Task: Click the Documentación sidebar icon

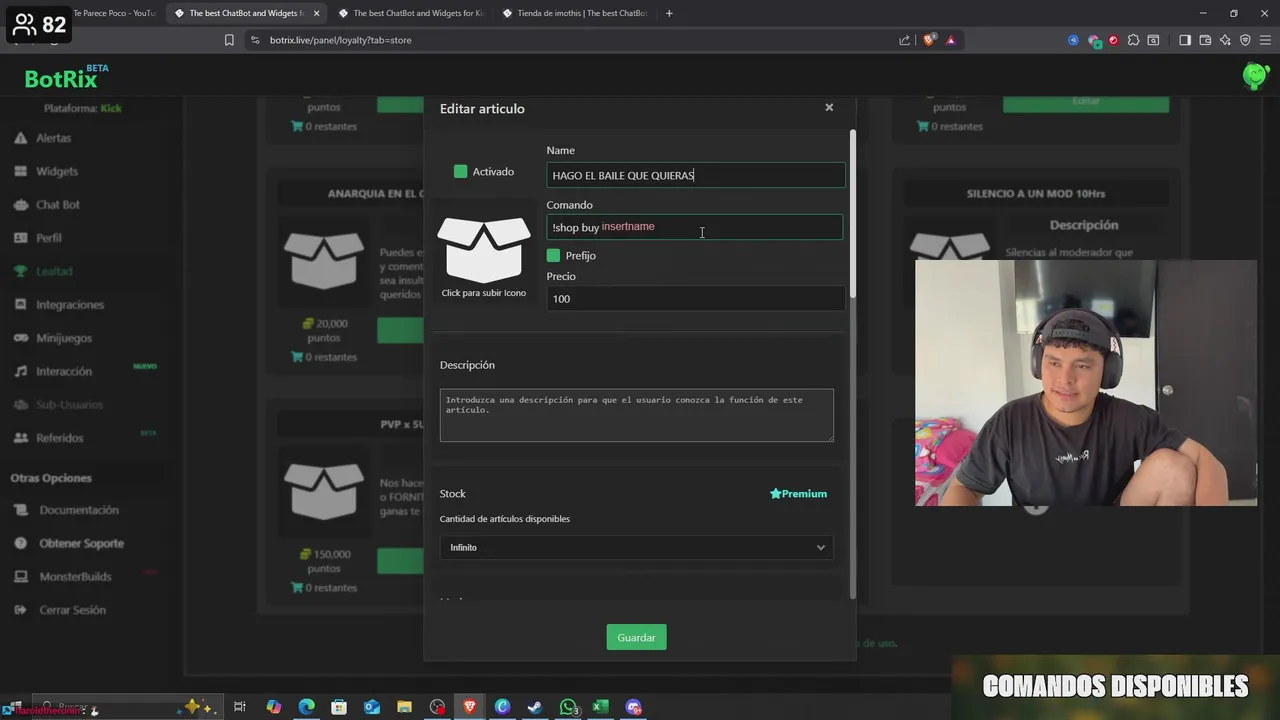Action: 20,510
